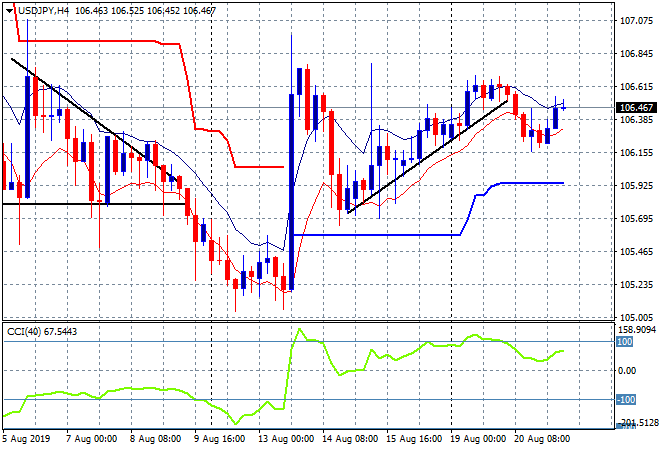
Task: Click the 107.075 price axis label
Action: (636, 21)
